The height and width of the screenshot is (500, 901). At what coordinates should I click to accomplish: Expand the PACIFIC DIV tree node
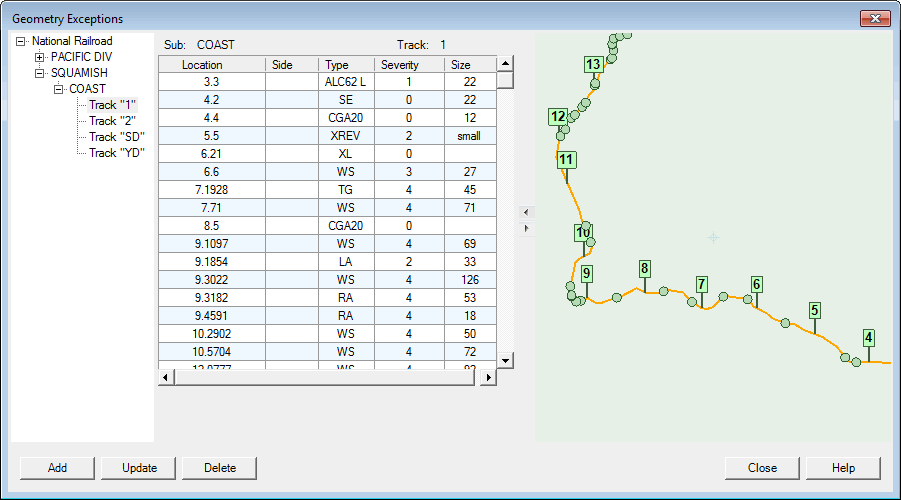(x=40, y=57)
